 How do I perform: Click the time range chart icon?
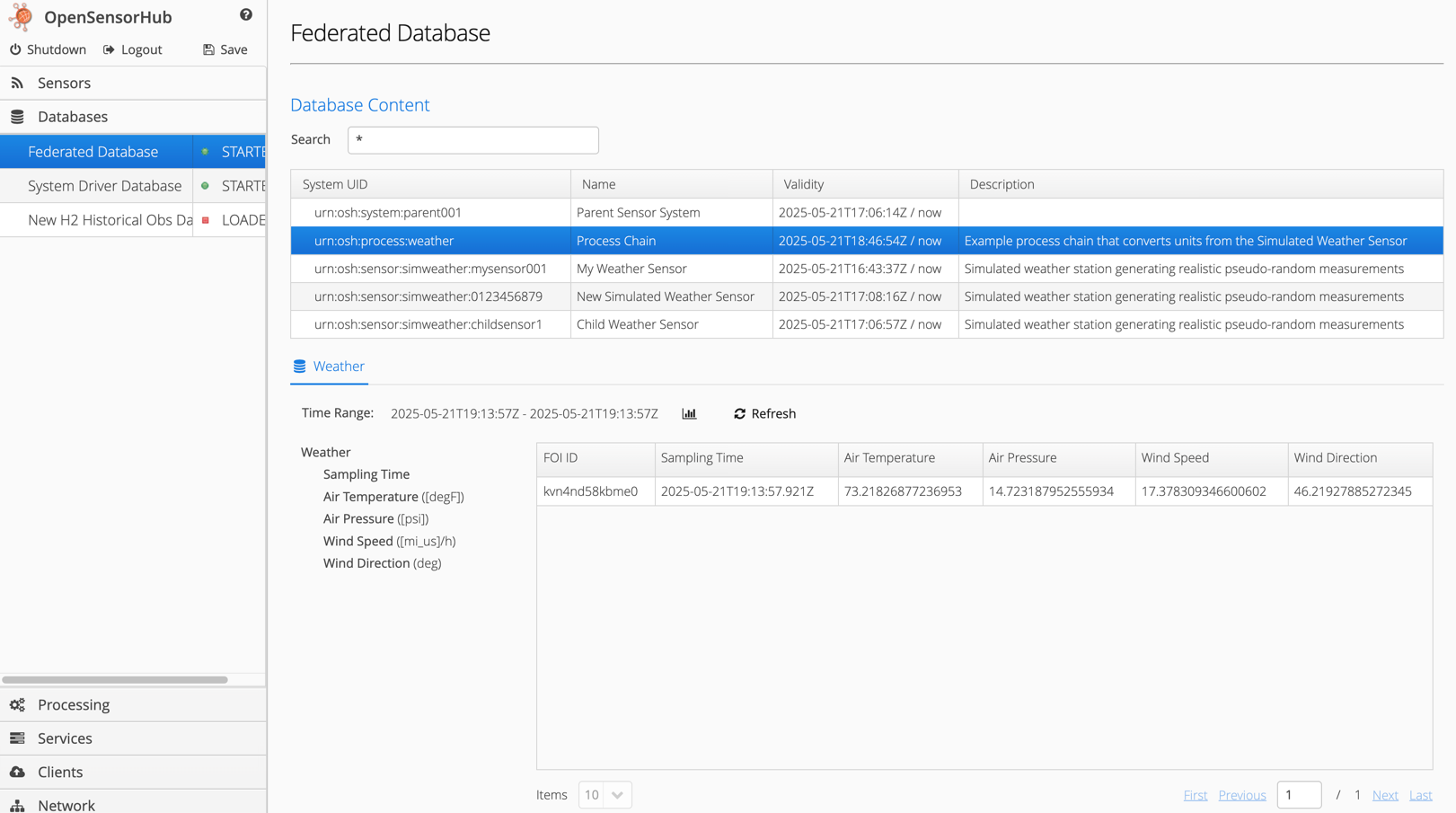tap(689, 413)
